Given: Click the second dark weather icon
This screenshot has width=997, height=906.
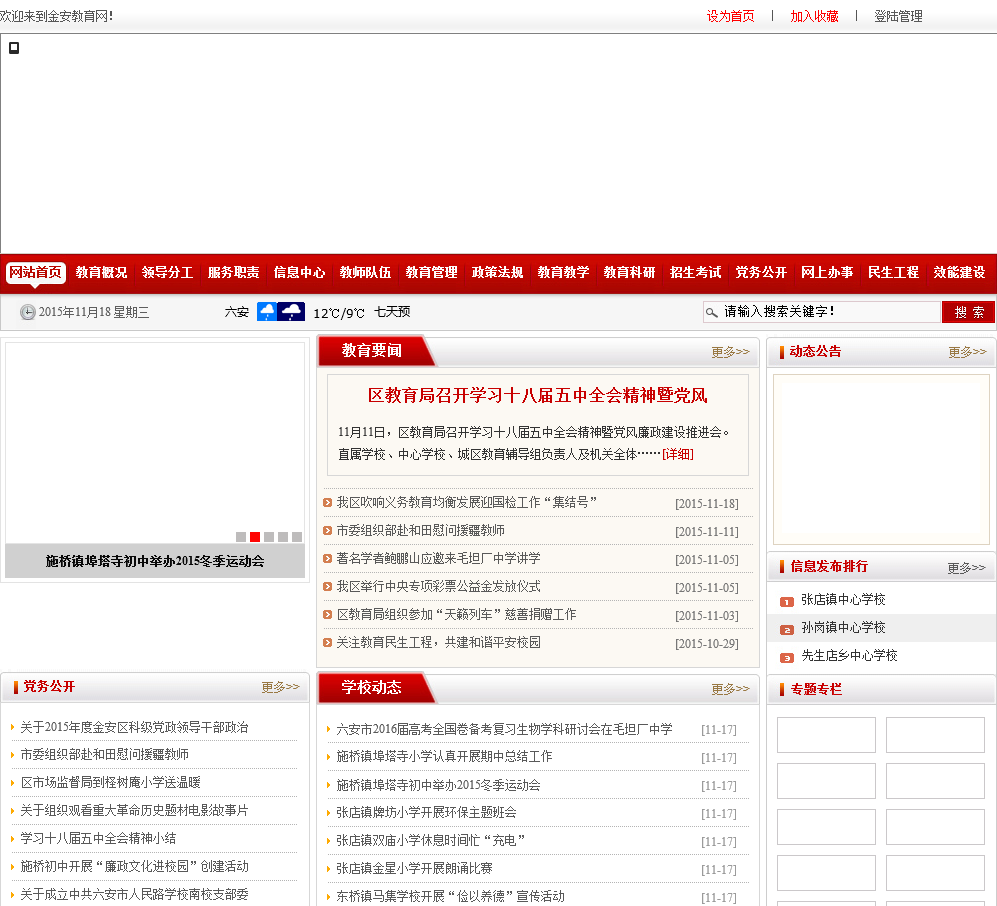Looking at the screenshot, I should (291, 312).
